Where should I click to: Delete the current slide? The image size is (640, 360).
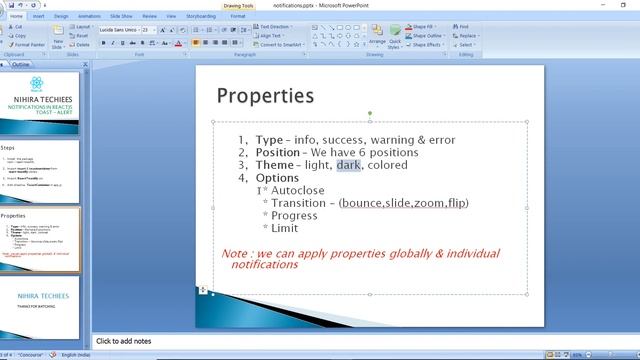pyautogui.click(x=79, y=44)
